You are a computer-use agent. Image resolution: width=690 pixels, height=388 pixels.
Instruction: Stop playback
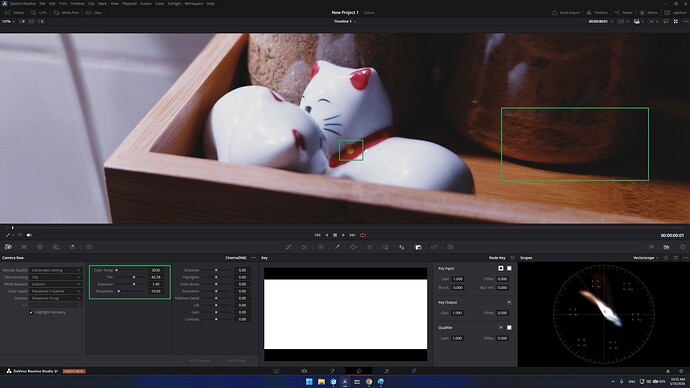335,235
